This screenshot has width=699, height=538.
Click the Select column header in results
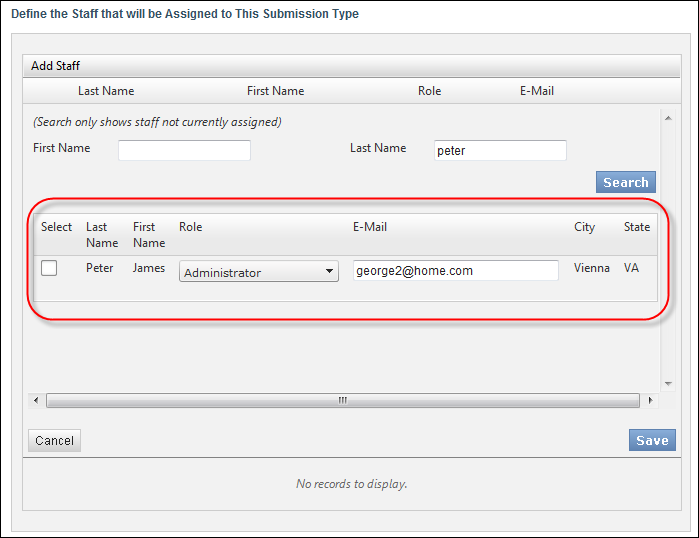(x=56, y=227)
